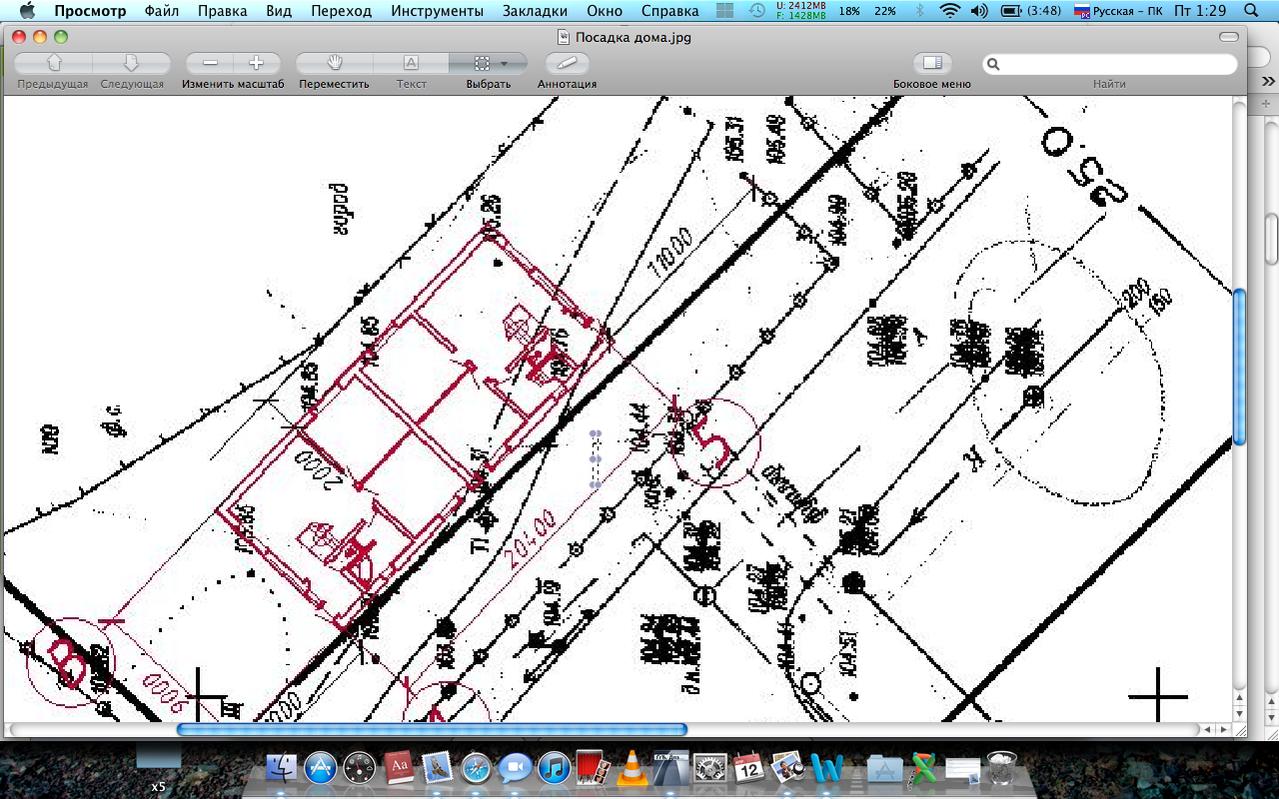Screen dimensions: 1279x799
Task: Toggle the Боковое меню sidebar
Action: (932, 63)
